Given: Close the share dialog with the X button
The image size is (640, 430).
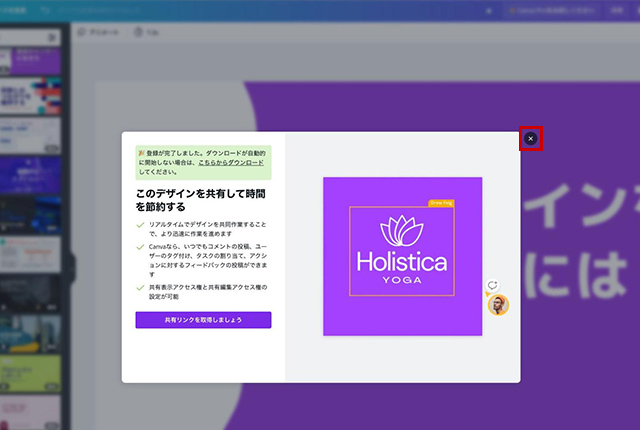Looking at the screenshot, I should [530, 139].
